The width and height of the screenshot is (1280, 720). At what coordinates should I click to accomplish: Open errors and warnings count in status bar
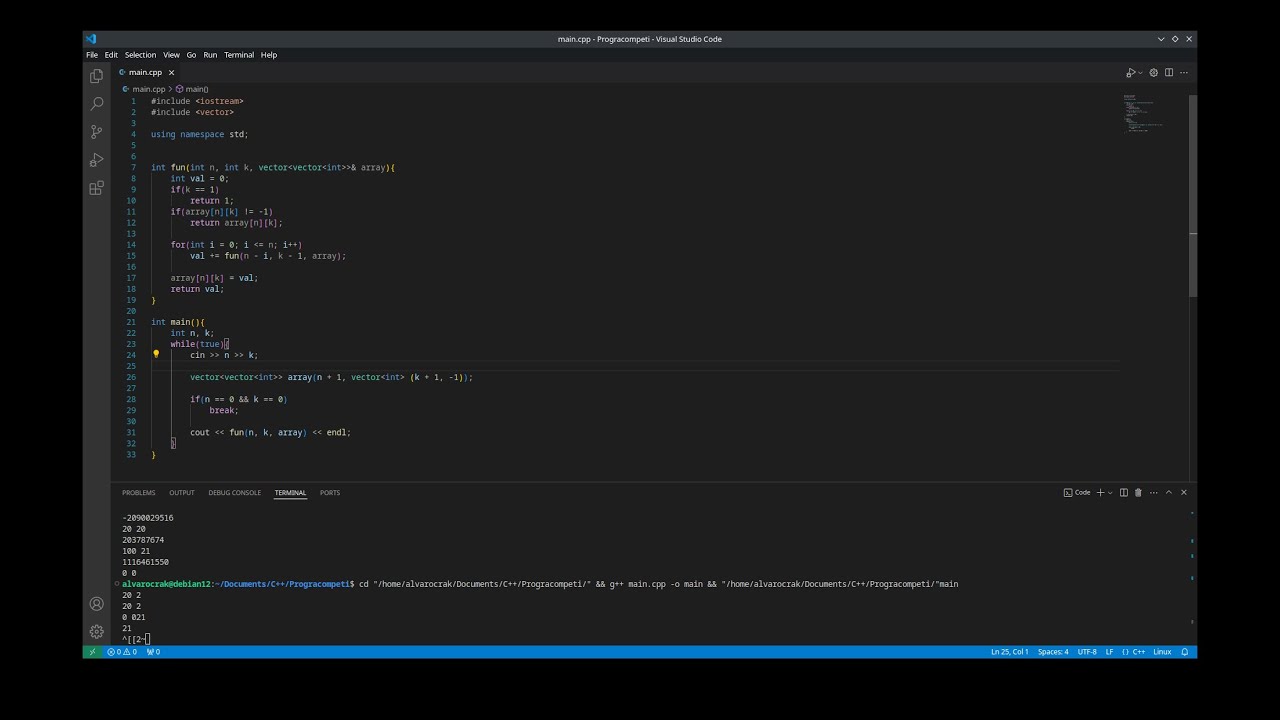122,652
